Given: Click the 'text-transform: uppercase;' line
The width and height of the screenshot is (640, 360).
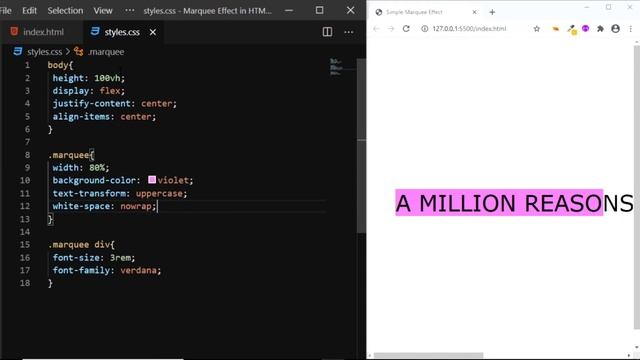Looking at the screenshot, I should point(120,193).
